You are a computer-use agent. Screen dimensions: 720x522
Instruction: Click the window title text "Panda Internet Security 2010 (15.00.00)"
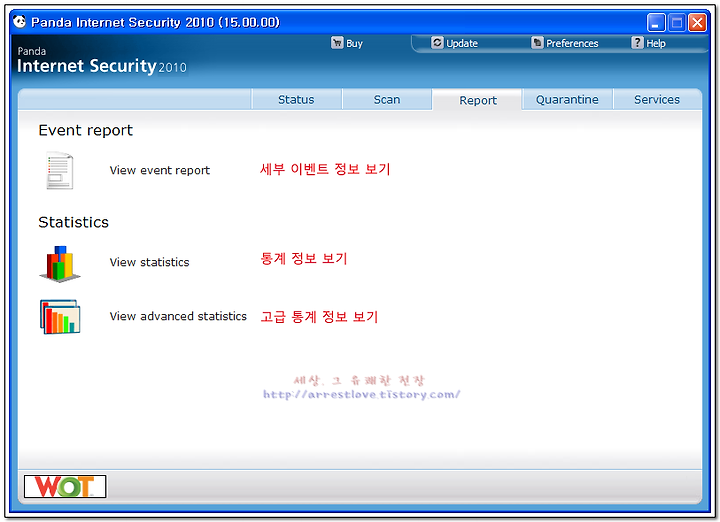pyautogui.click(x=155, y=22)
